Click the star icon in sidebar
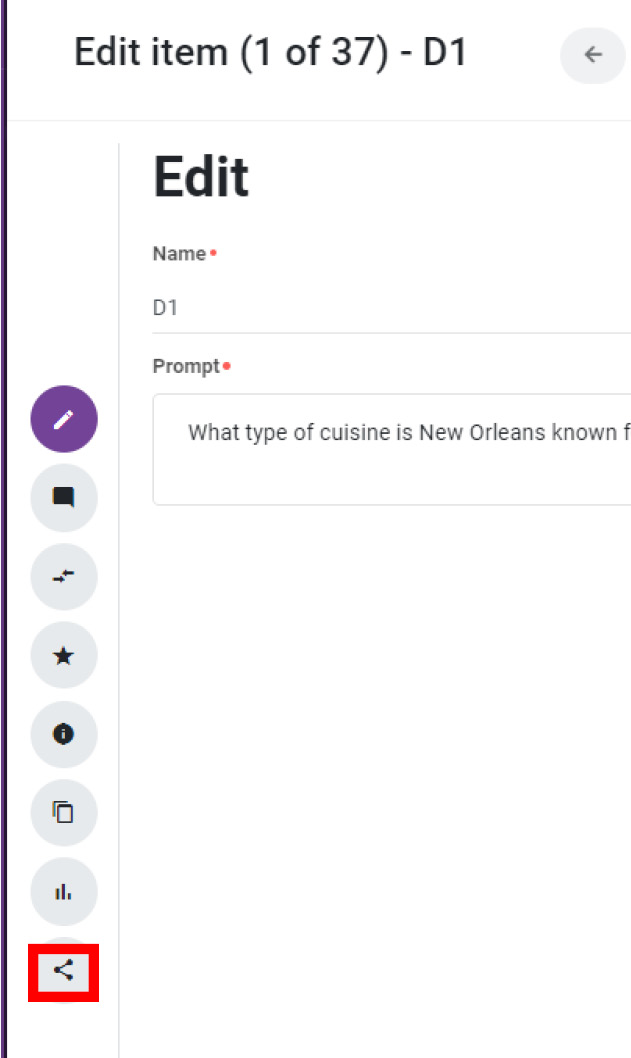Viewport: 631px width, 1058px height. click(64, 655)
